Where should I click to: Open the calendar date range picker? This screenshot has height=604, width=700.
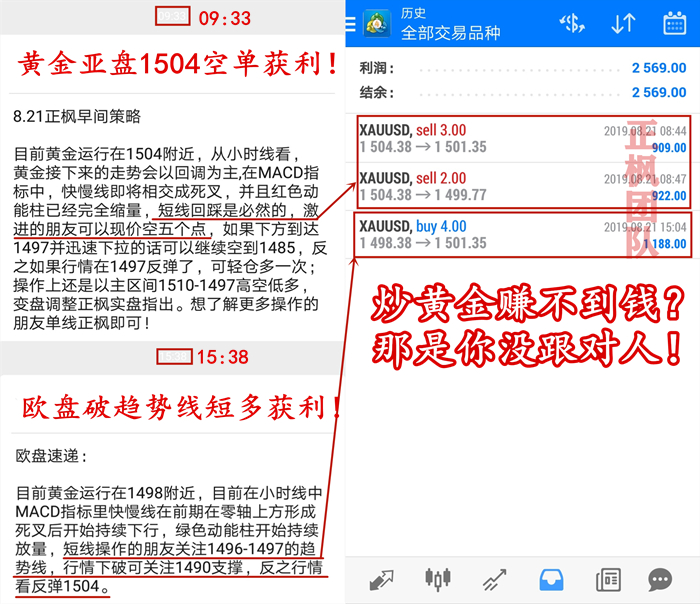675,23
